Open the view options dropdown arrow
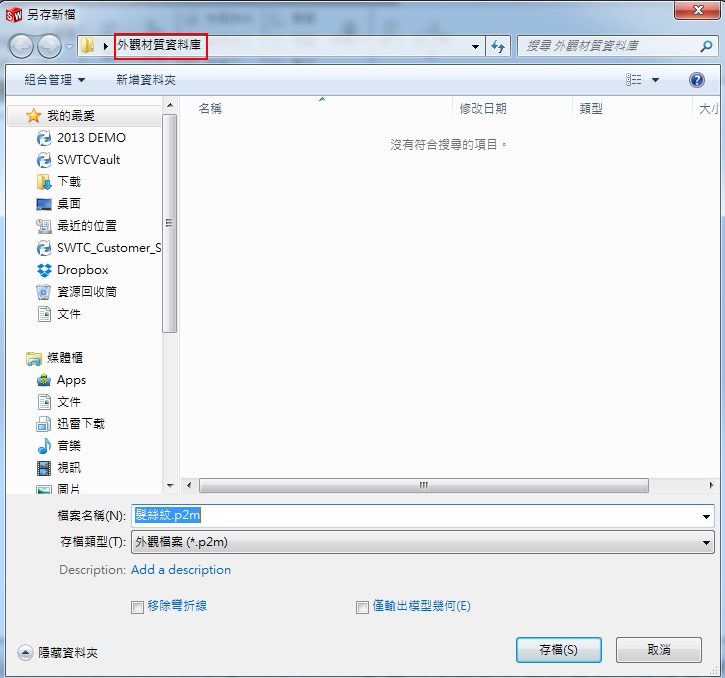Viewport: 725px width, 678px height. [x=656, y=80]
